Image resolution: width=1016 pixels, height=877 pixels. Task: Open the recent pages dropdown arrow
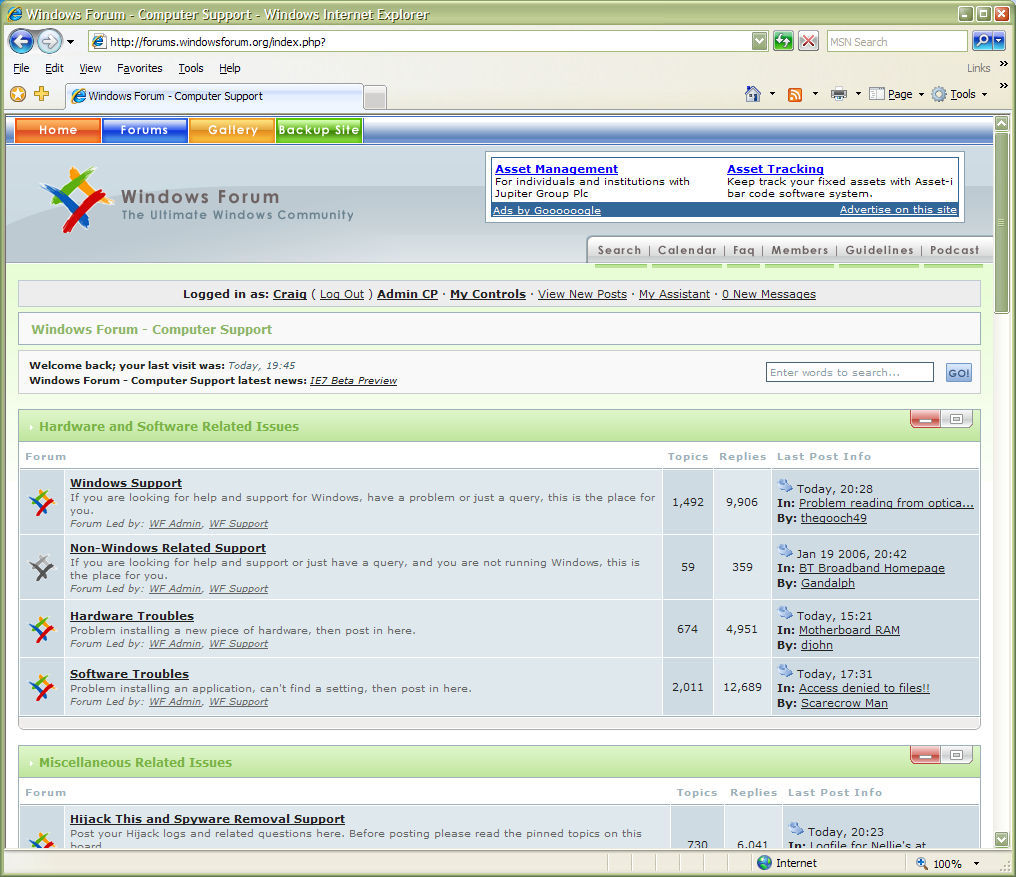tap(70, 42)
